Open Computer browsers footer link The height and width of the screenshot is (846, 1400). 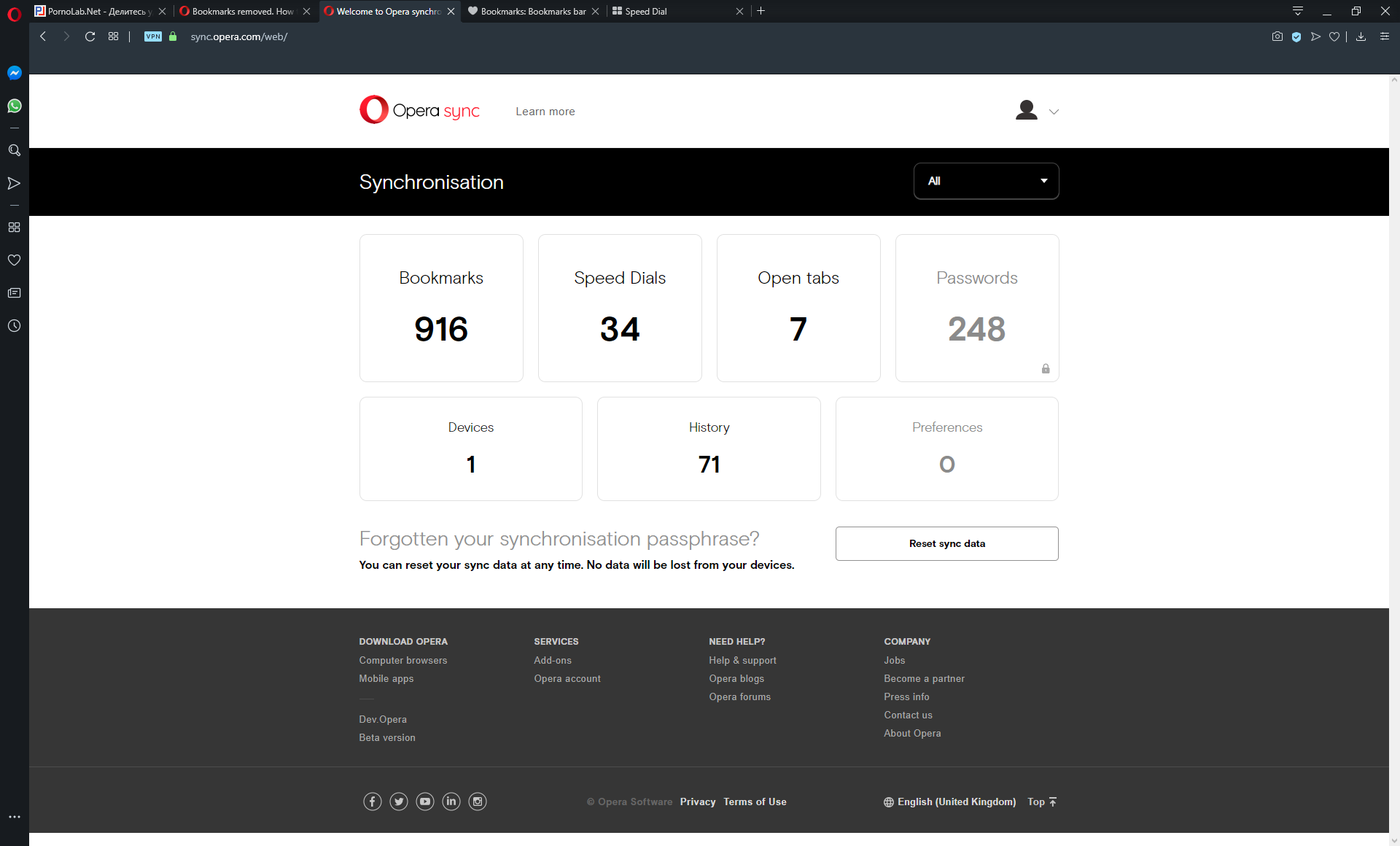point(403,660)
